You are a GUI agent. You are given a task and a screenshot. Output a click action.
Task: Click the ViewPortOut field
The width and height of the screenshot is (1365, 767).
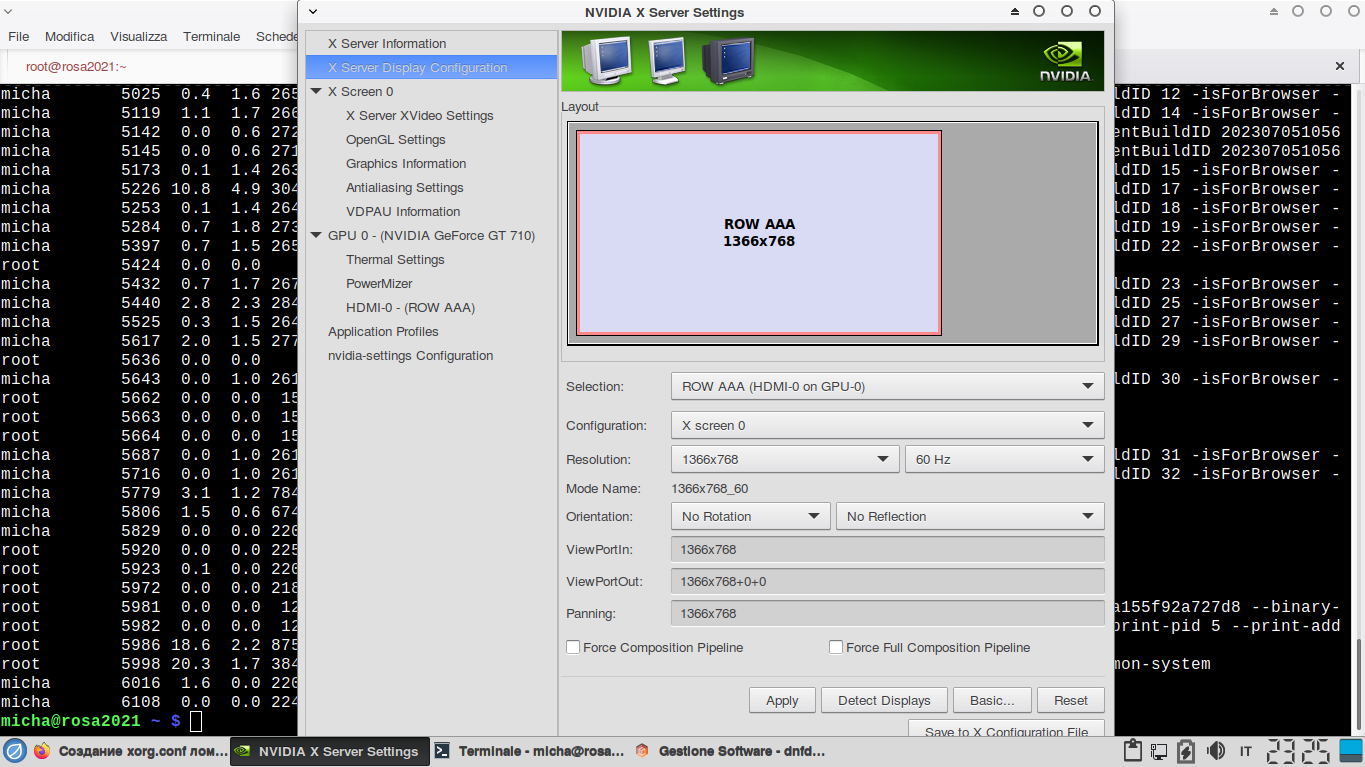pos(887,581)
